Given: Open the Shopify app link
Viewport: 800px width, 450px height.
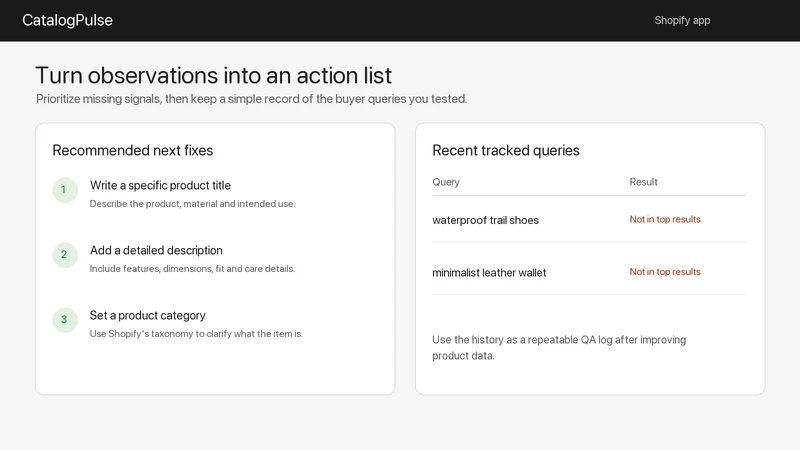Looking at the screenshot, I should click(682, 20).
